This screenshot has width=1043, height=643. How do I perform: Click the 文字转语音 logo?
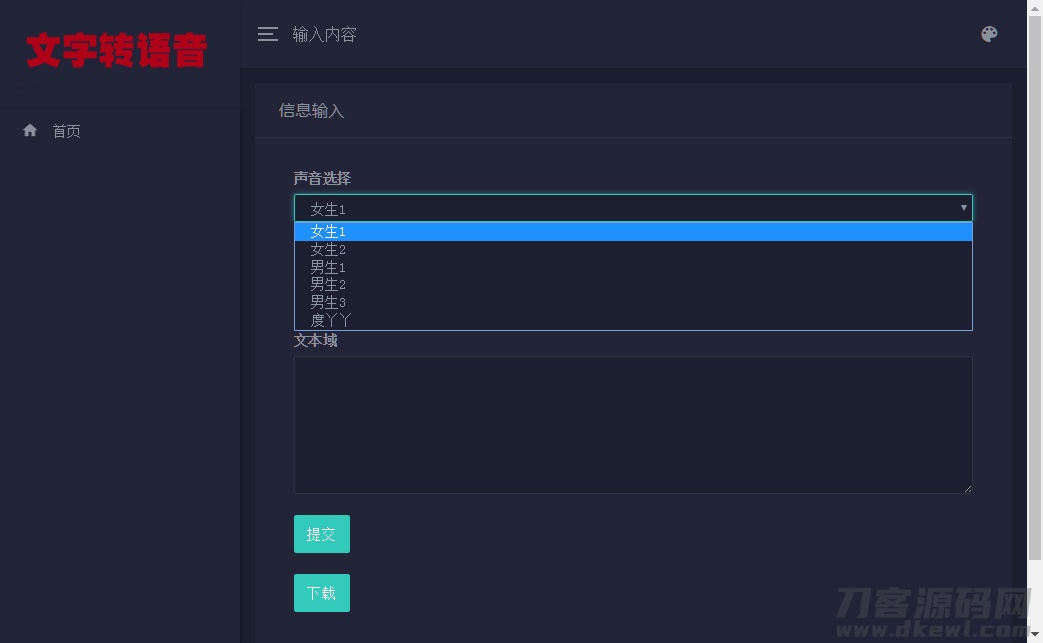coord(113,48)
